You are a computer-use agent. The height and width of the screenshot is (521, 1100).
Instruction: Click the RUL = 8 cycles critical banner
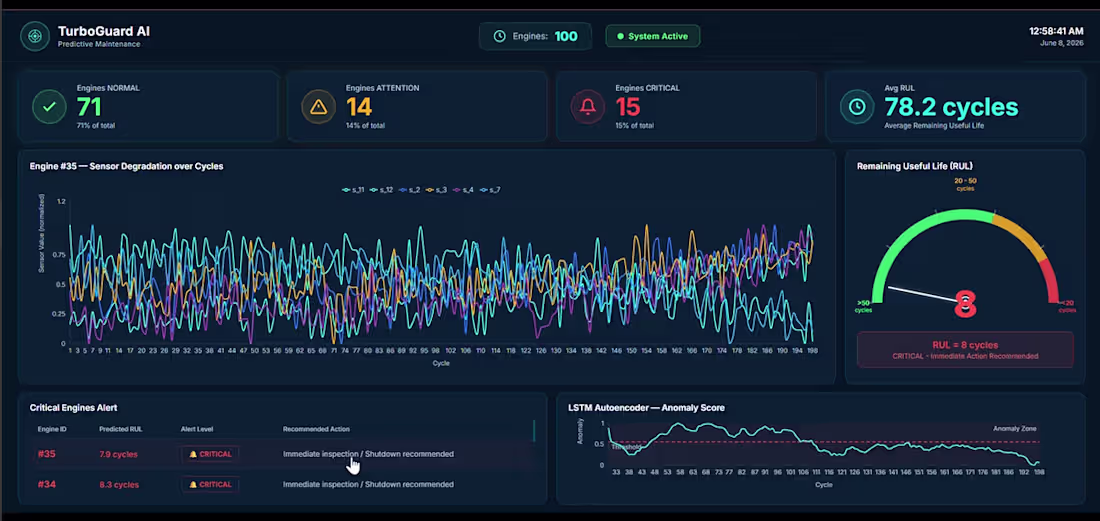coord(965,350)
